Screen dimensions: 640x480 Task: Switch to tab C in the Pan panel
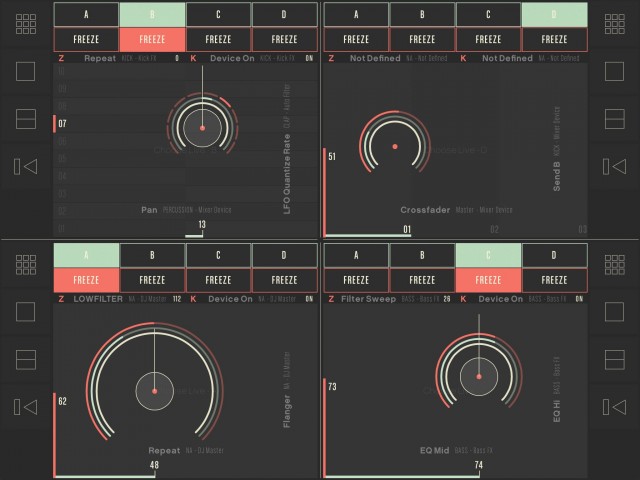[x=218, y=14]
